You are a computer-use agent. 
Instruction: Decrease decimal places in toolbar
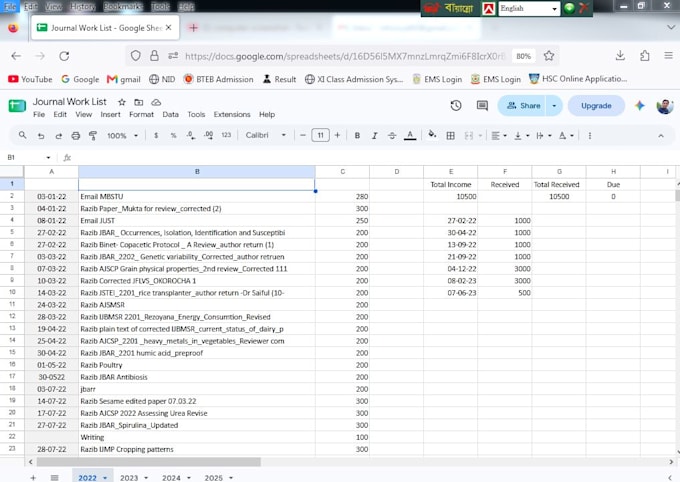point(191,135)
